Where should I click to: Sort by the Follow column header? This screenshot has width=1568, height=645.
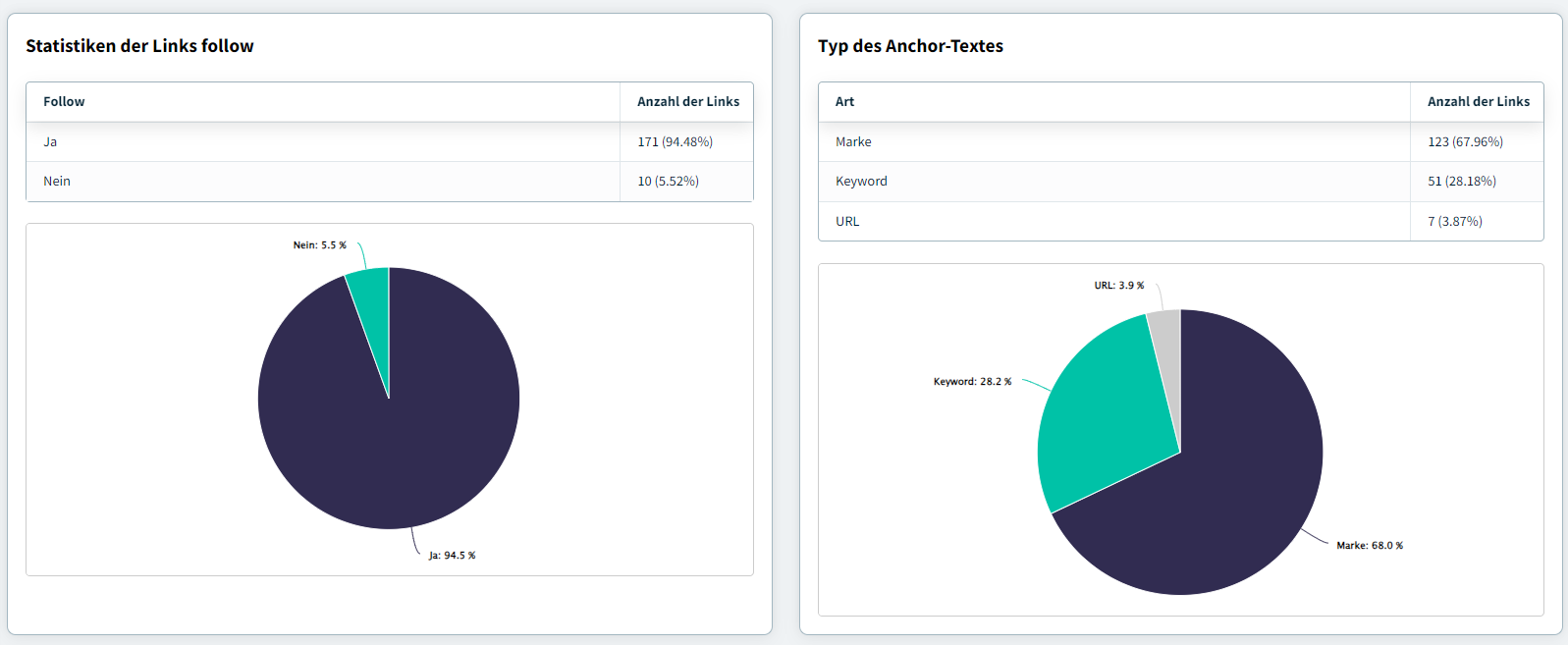[x=64, y=102]
